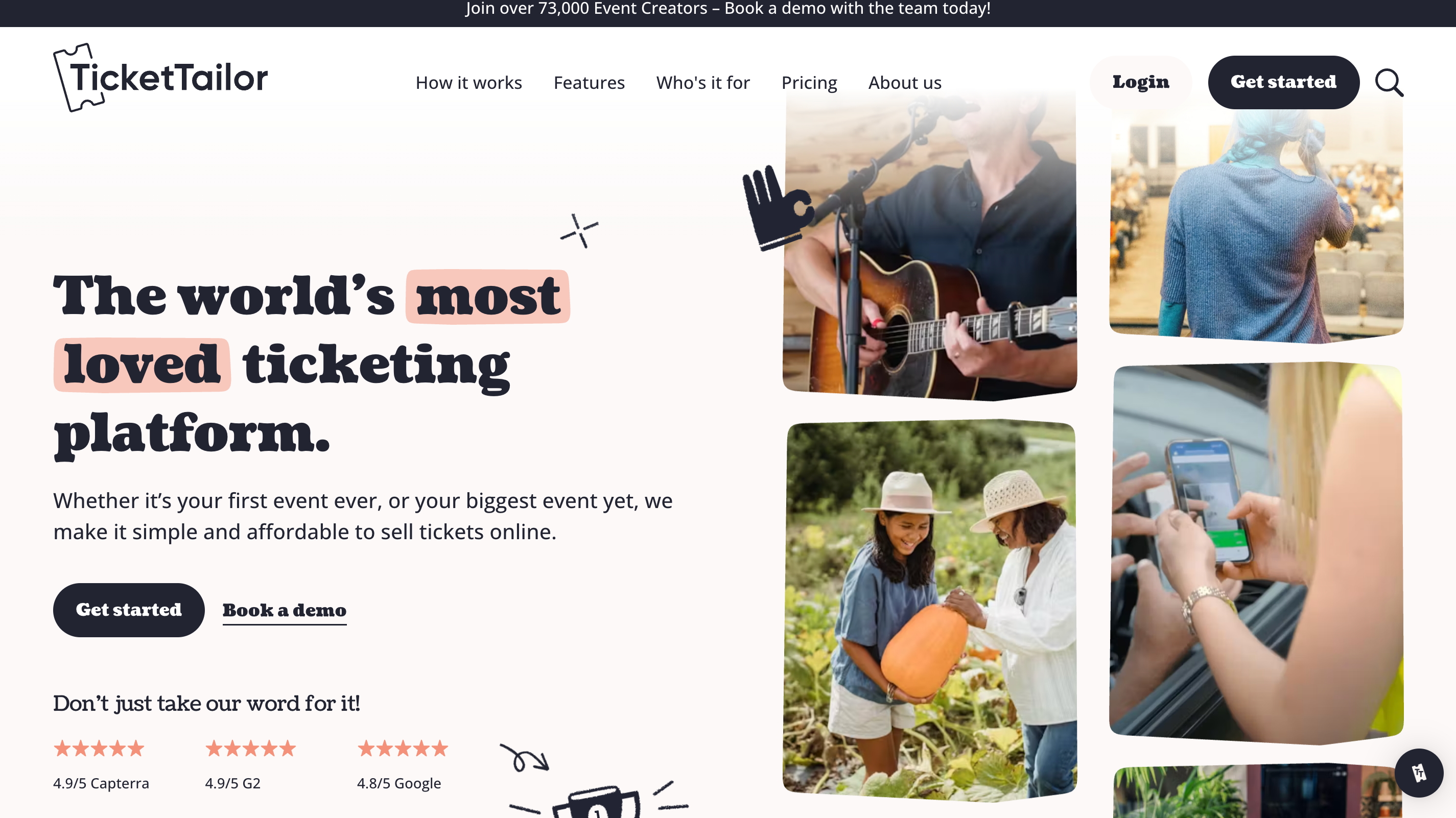Image resolution: width=1456 pixels, height=818 pixels.
Task: Open the guitarist photo
Action: (930, 243)
